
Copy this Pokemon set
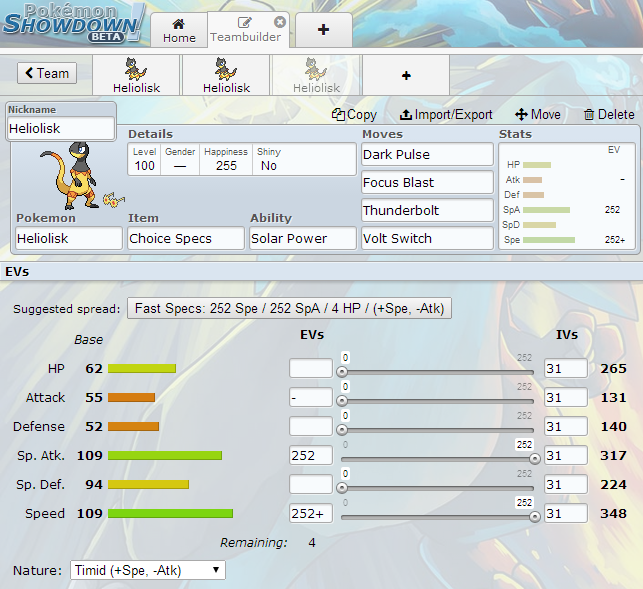pos(354,114)
